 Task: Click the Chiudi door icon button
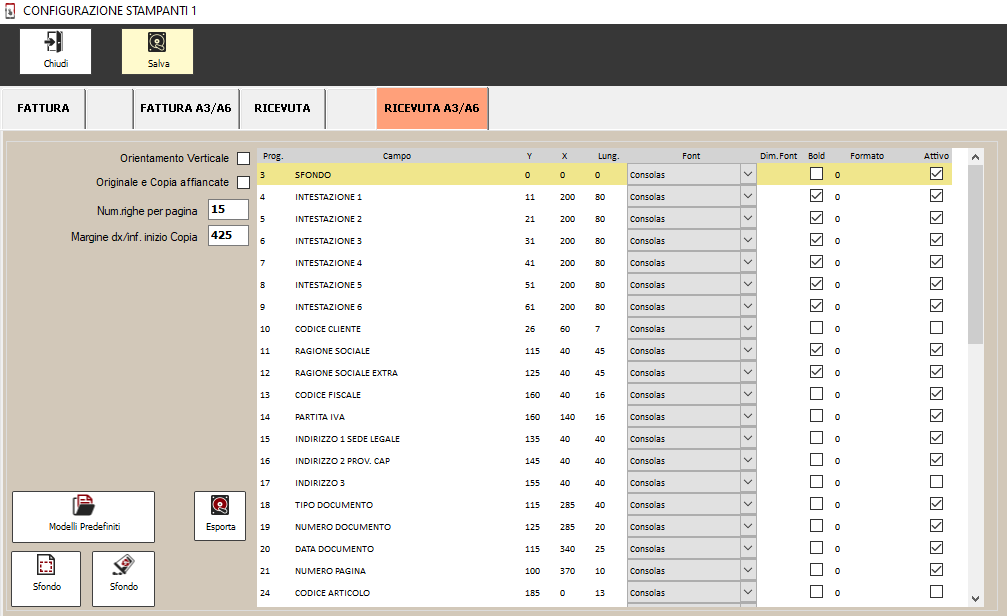point(55,50)
